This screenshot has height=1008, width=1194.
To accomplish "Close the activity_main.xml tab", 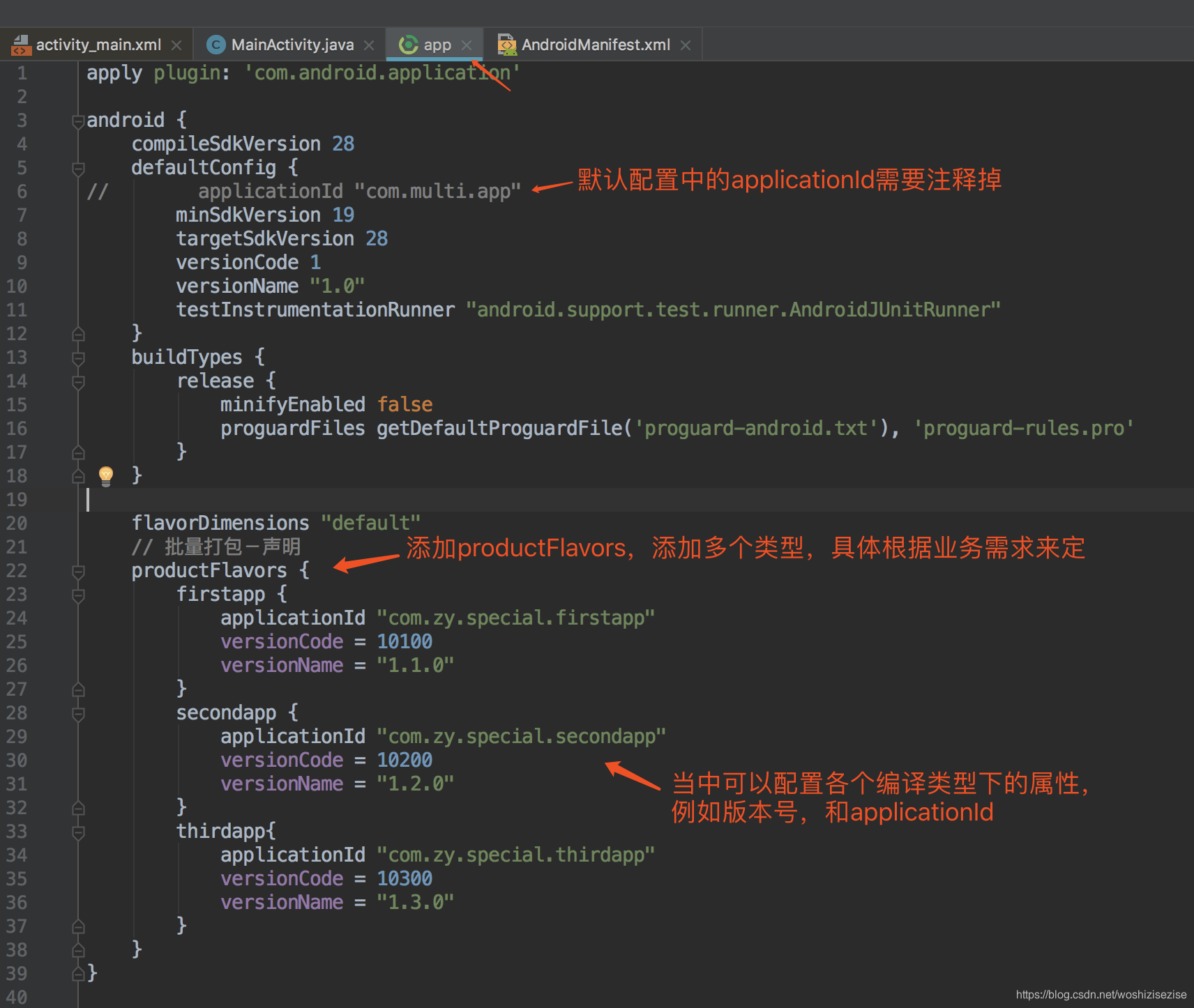I will pyautogui.click(x=176, y=45).
